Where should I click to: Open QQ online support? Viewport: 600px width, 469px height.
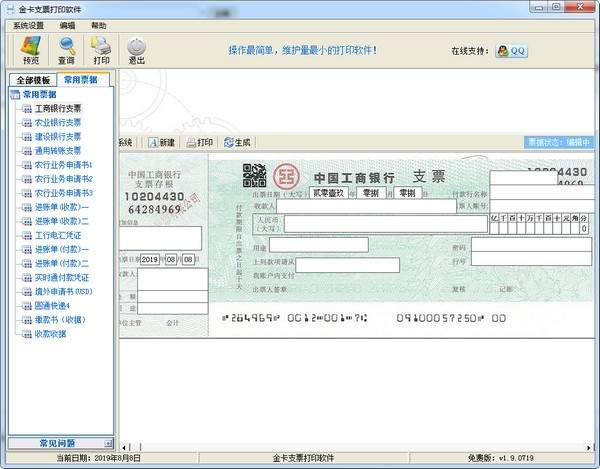click(x=511, y=50)
